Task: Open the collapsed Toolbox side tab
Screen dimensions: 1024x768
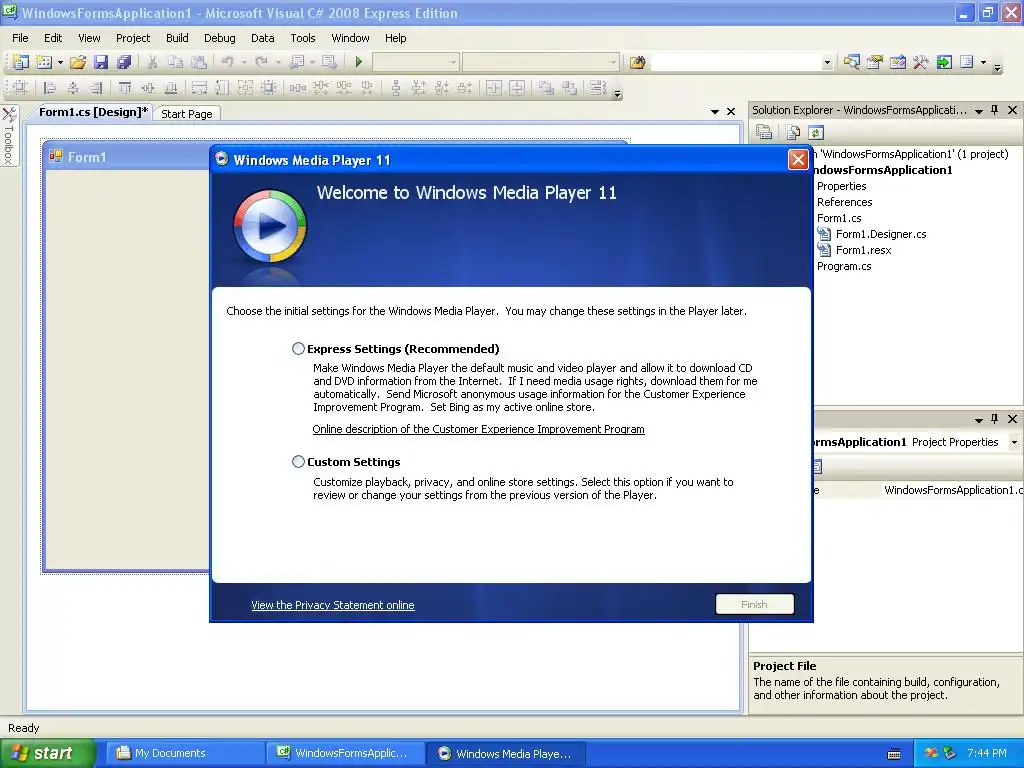Action: 9,135
